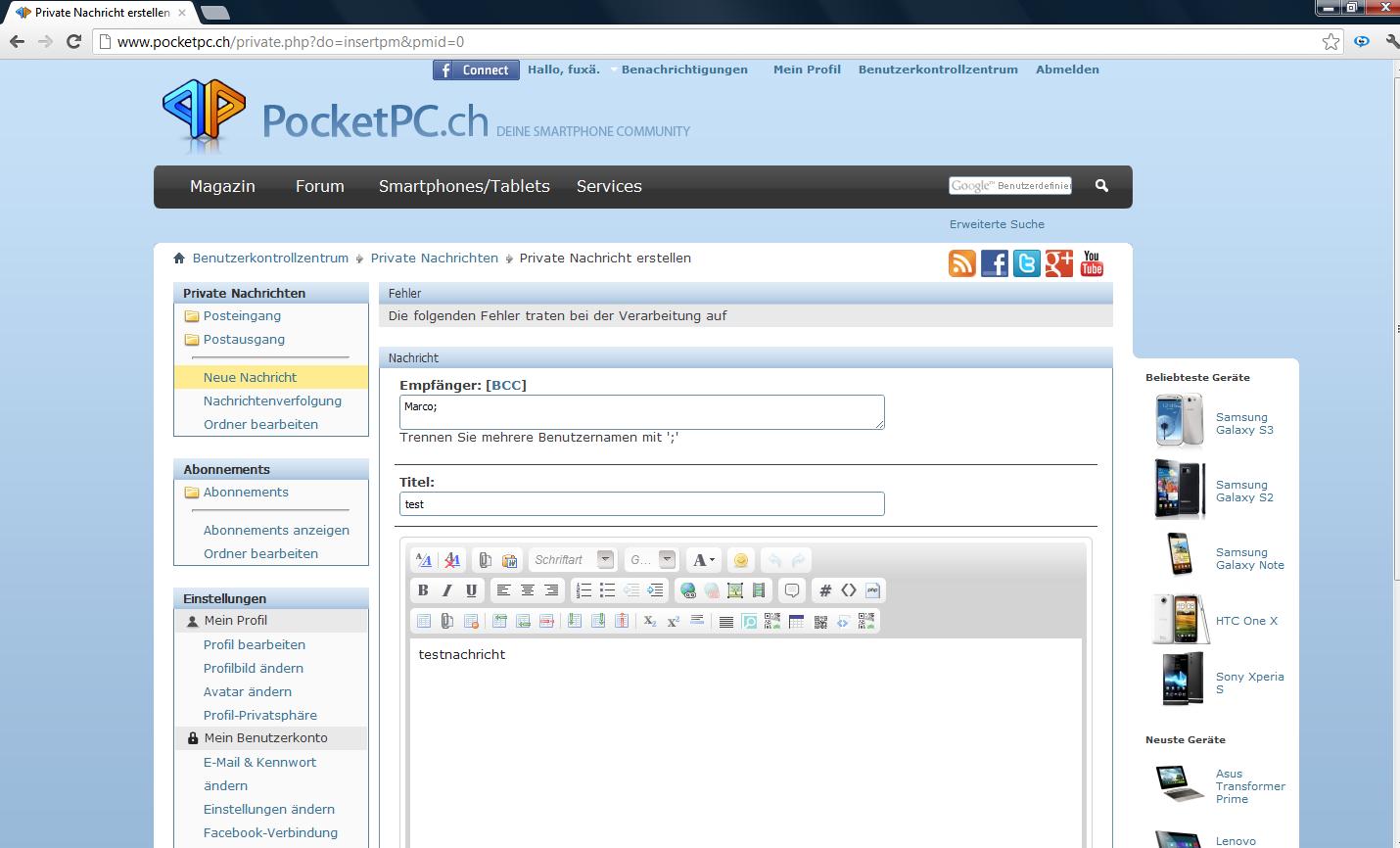This screenshot has width=1400, height=848.
Task: Wrap text in PHP tags
Action: pos(872,590)
